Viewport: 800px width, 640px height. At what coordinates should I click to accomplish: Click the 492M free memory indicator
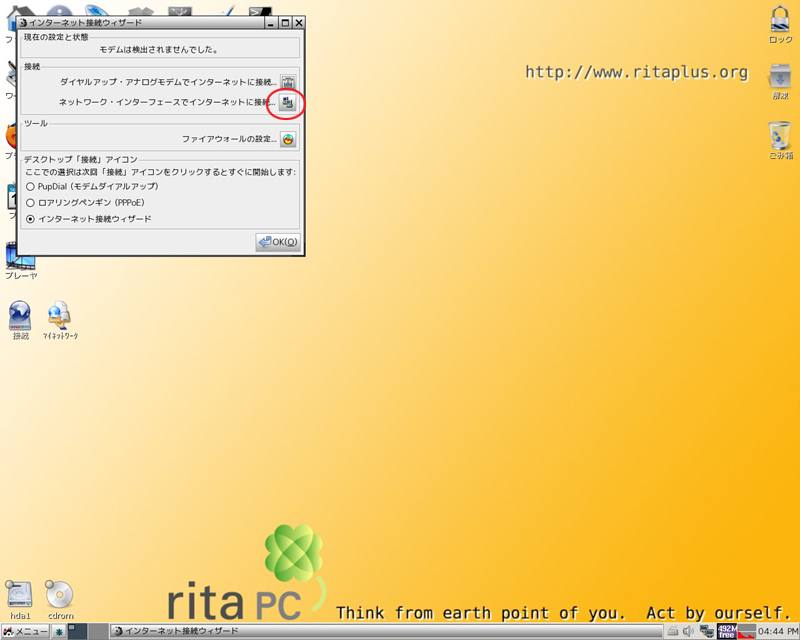[727, 631]
